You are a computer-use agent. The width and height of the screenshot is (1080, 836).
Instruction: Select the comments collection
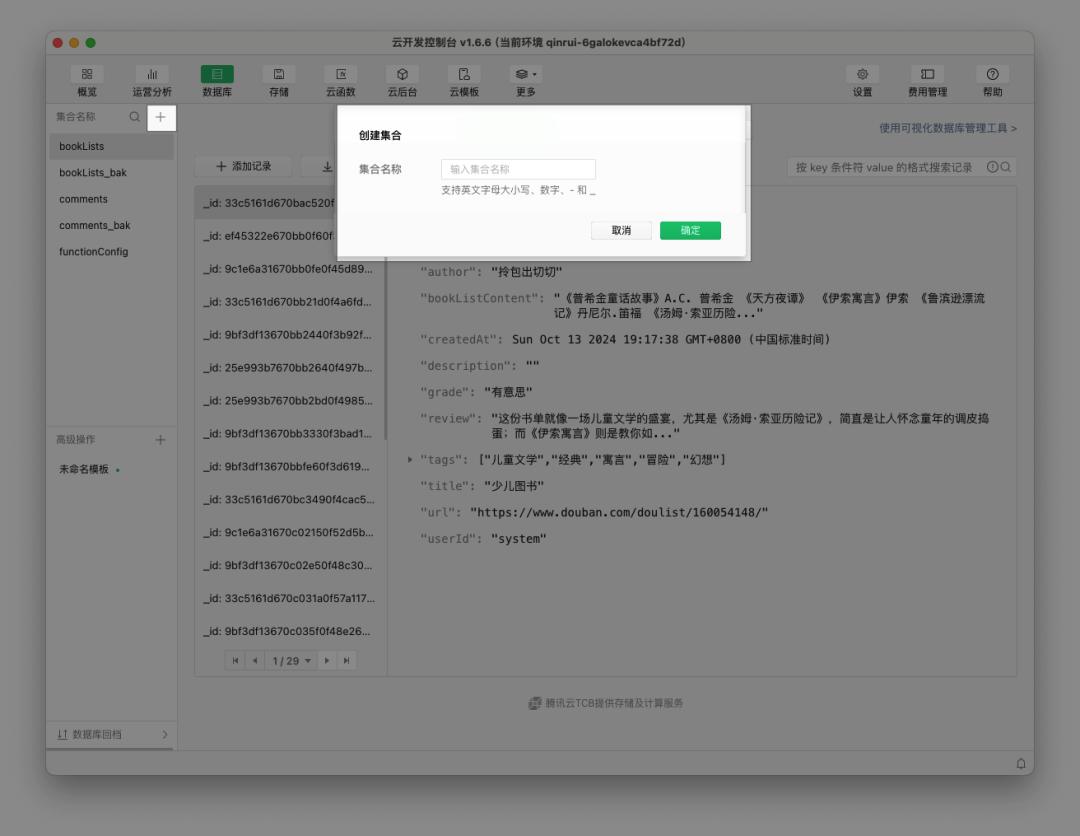[111, 199]
